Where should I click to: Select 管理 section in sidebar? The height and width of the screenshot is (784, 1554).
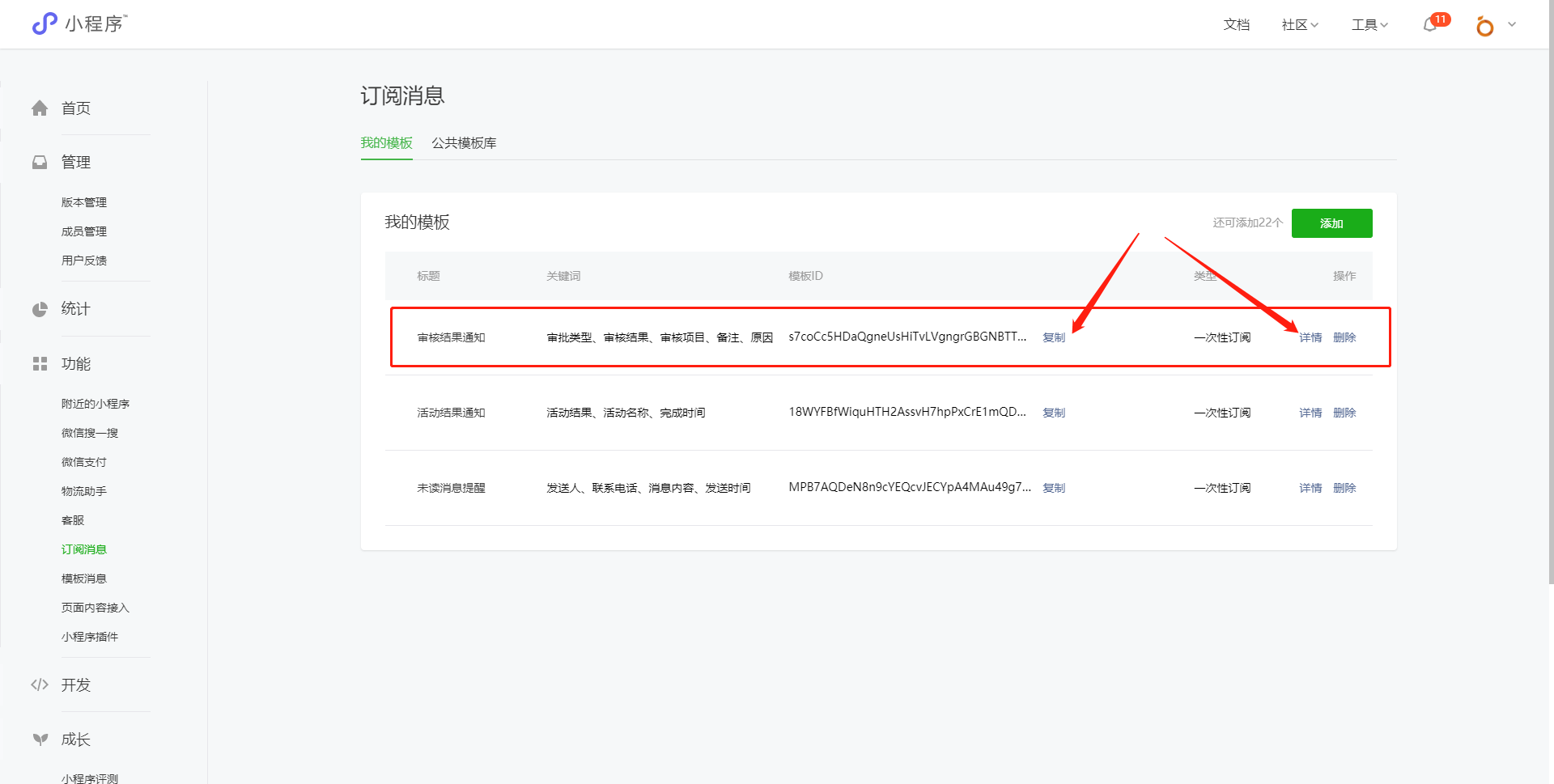[76, 162]
